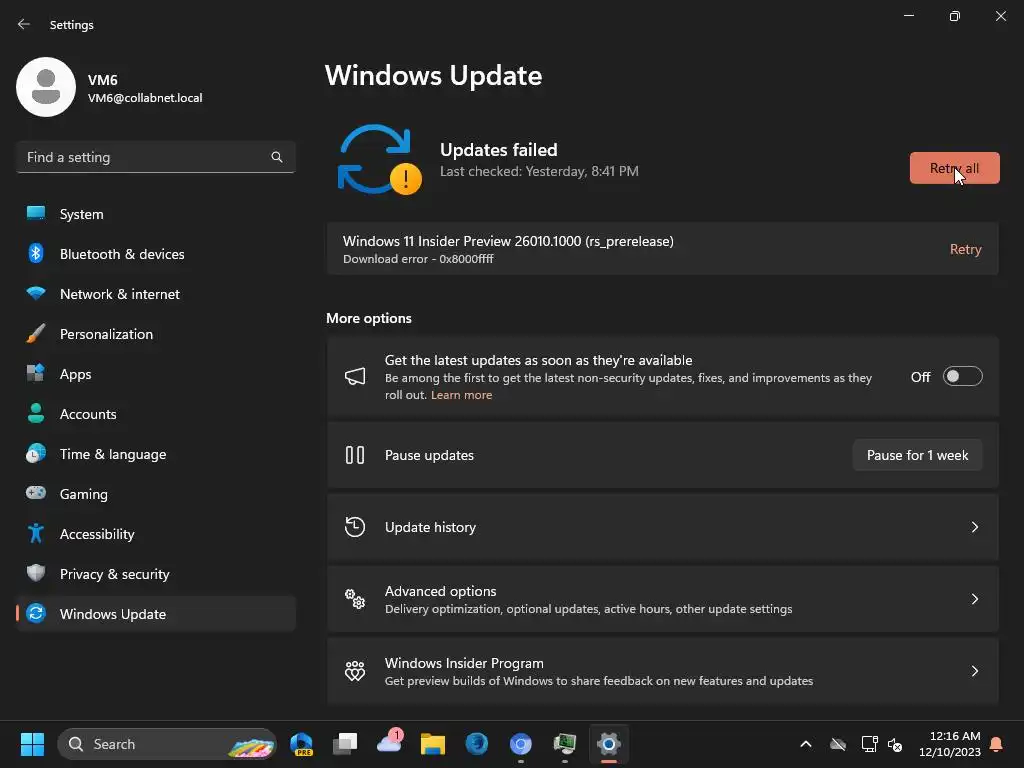
Task: Click the history clock icon for Update history
Action: [355, 526]
